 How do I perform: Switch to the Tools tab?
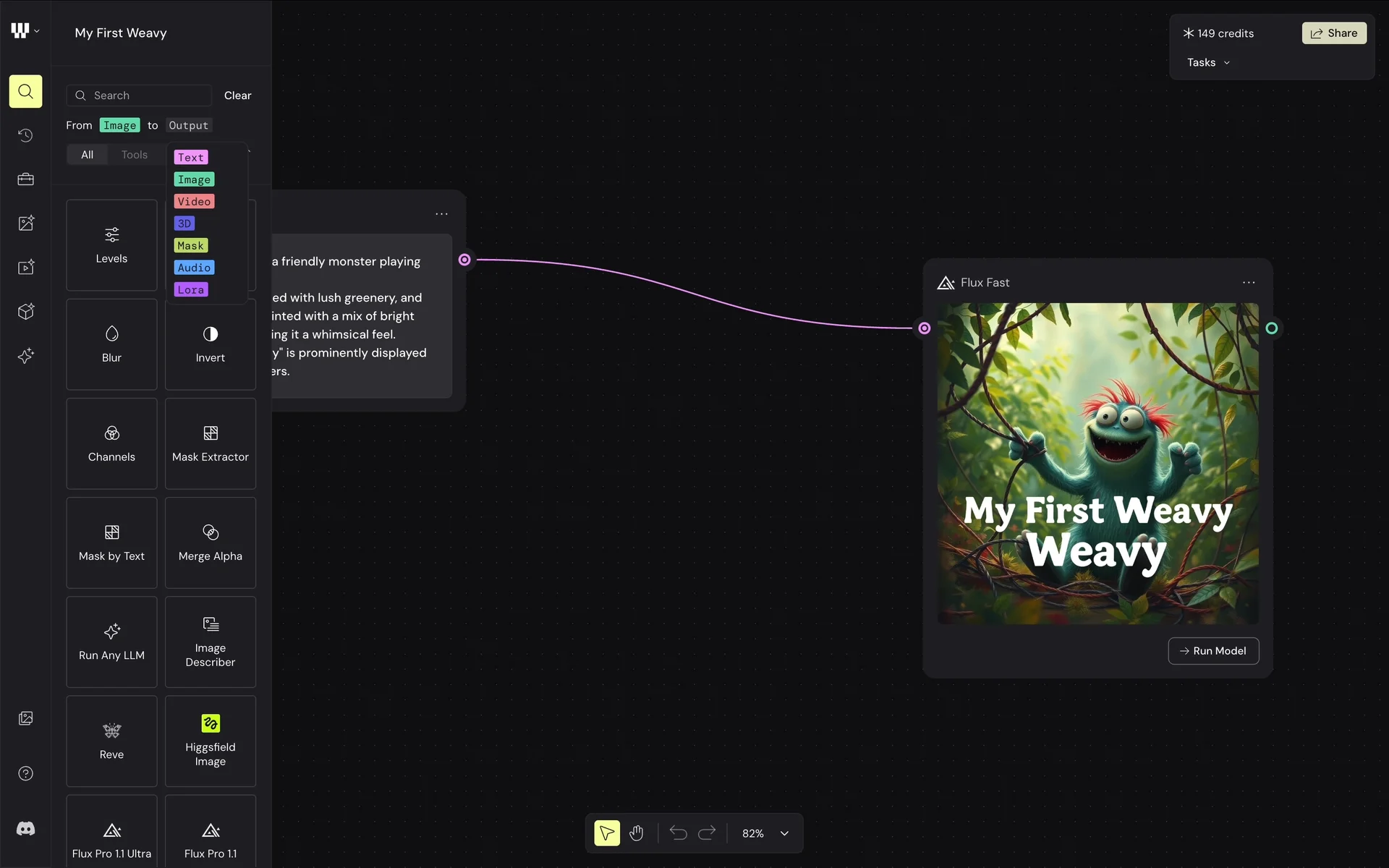tap(134, 155)
